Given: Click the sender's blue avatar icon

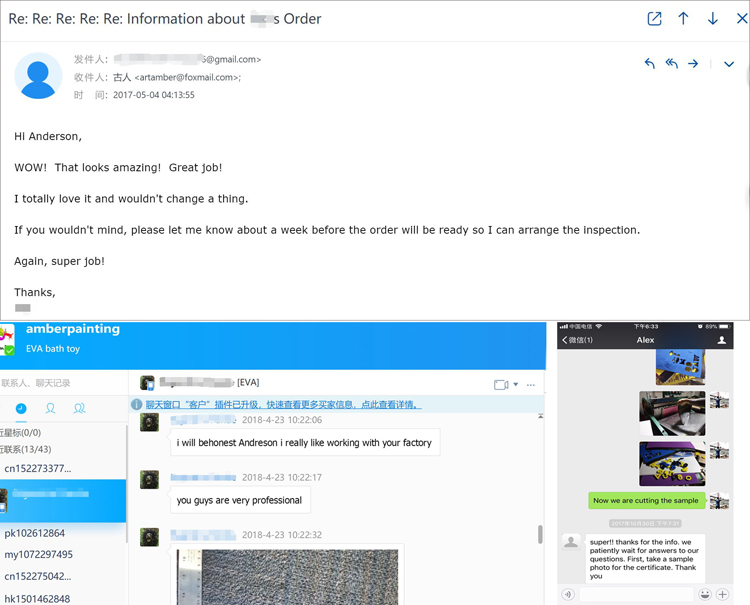Looking at the screenshot, I should [39, 75].
